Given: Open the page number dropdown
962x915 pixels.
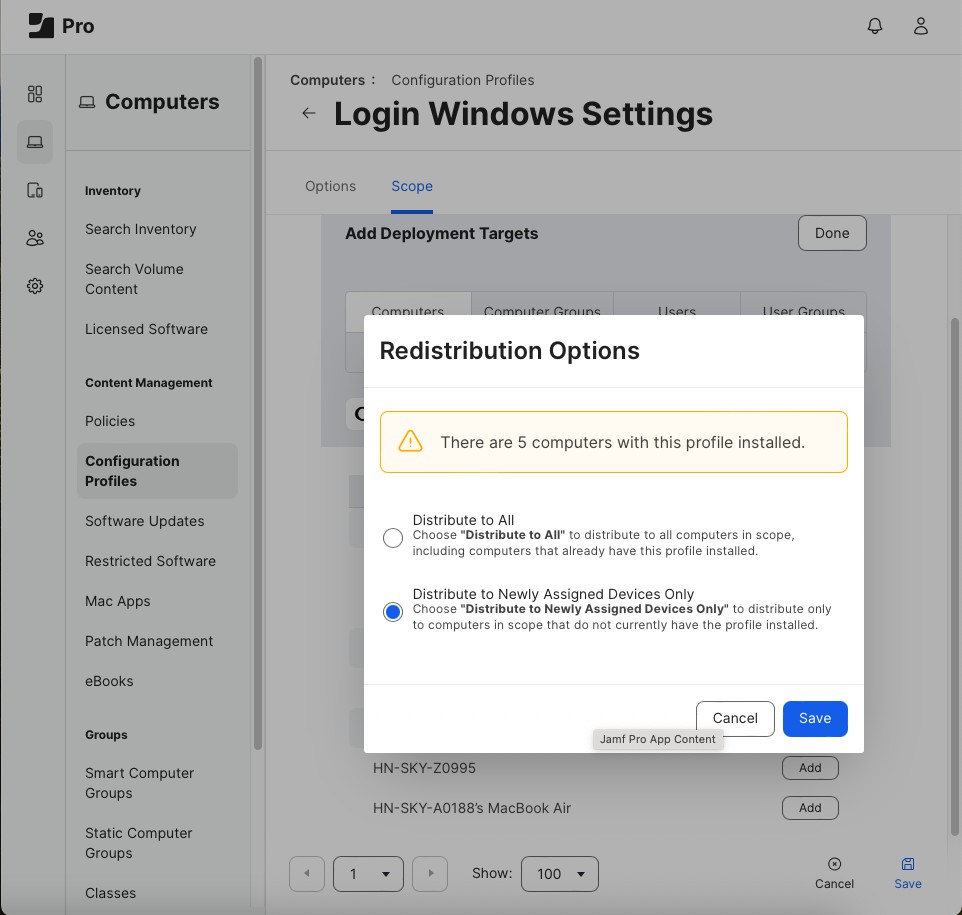Looking at the screenshot, I should 368,874.
